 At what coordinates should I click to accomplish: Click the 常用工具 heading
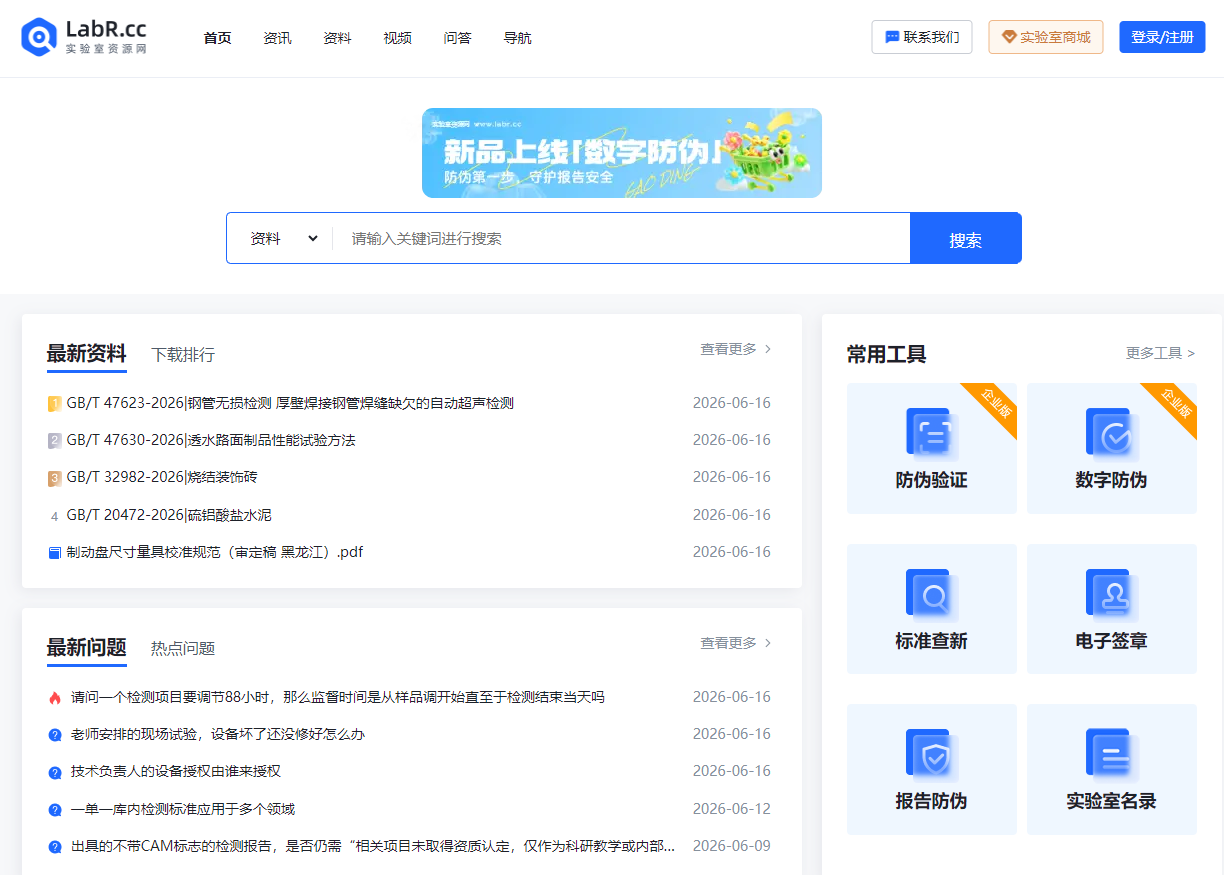[x=886, y=354]
